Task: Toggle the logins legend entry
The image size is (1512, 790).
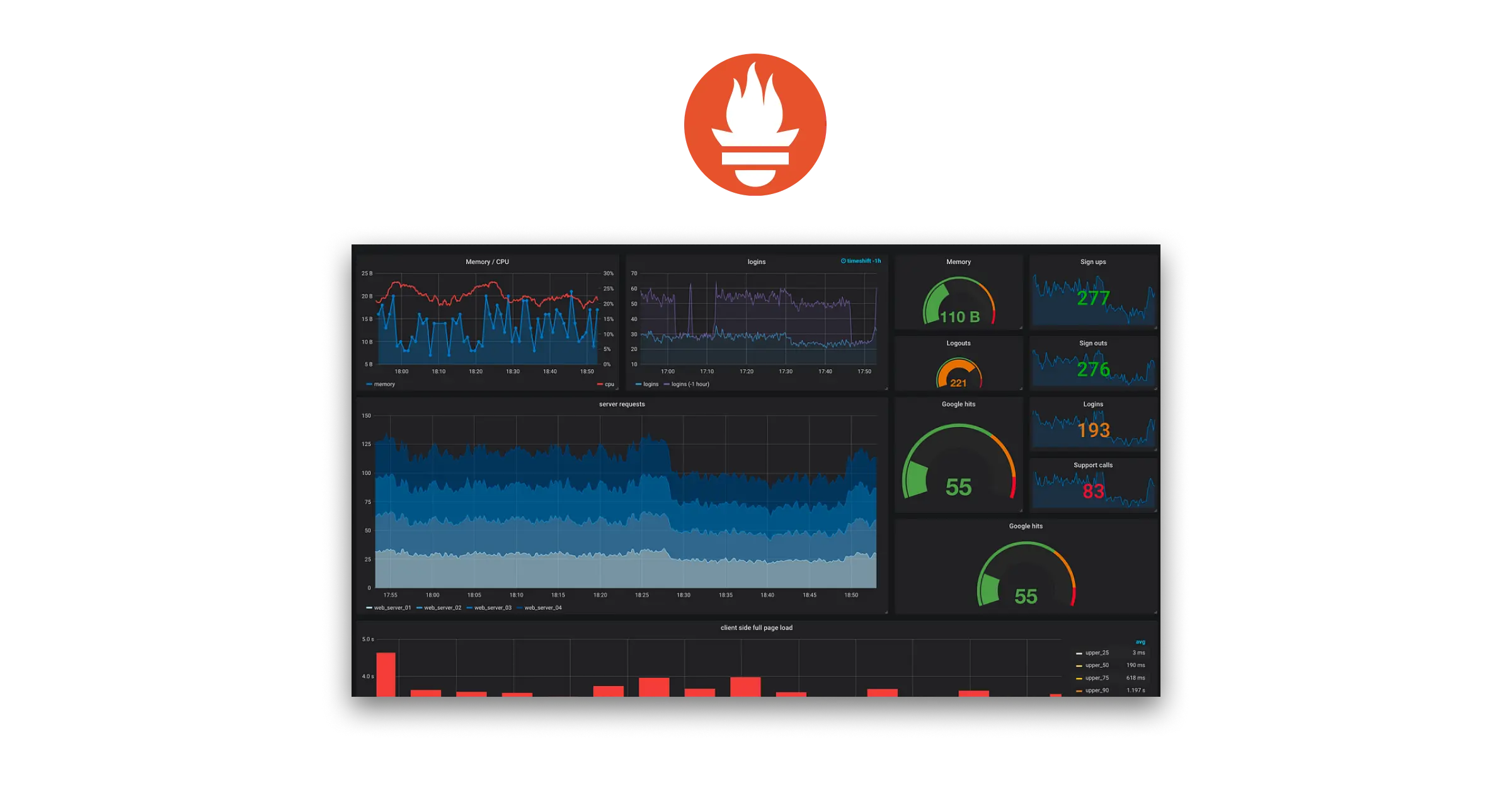Action: pyautogui.click(x=651, y=384)
